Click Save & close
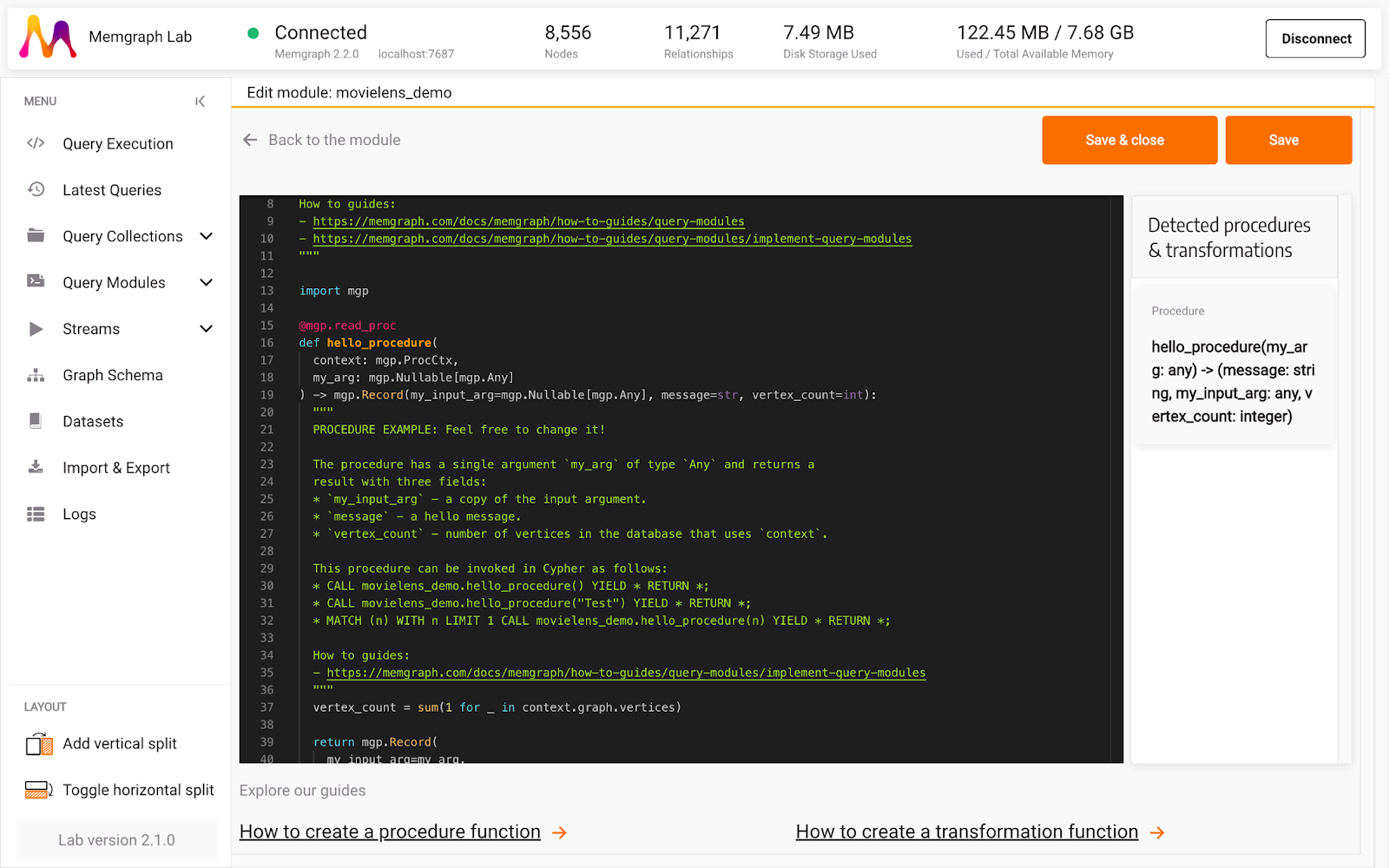Screen dimensions: 1389x868 click(x=1129, y=140)
